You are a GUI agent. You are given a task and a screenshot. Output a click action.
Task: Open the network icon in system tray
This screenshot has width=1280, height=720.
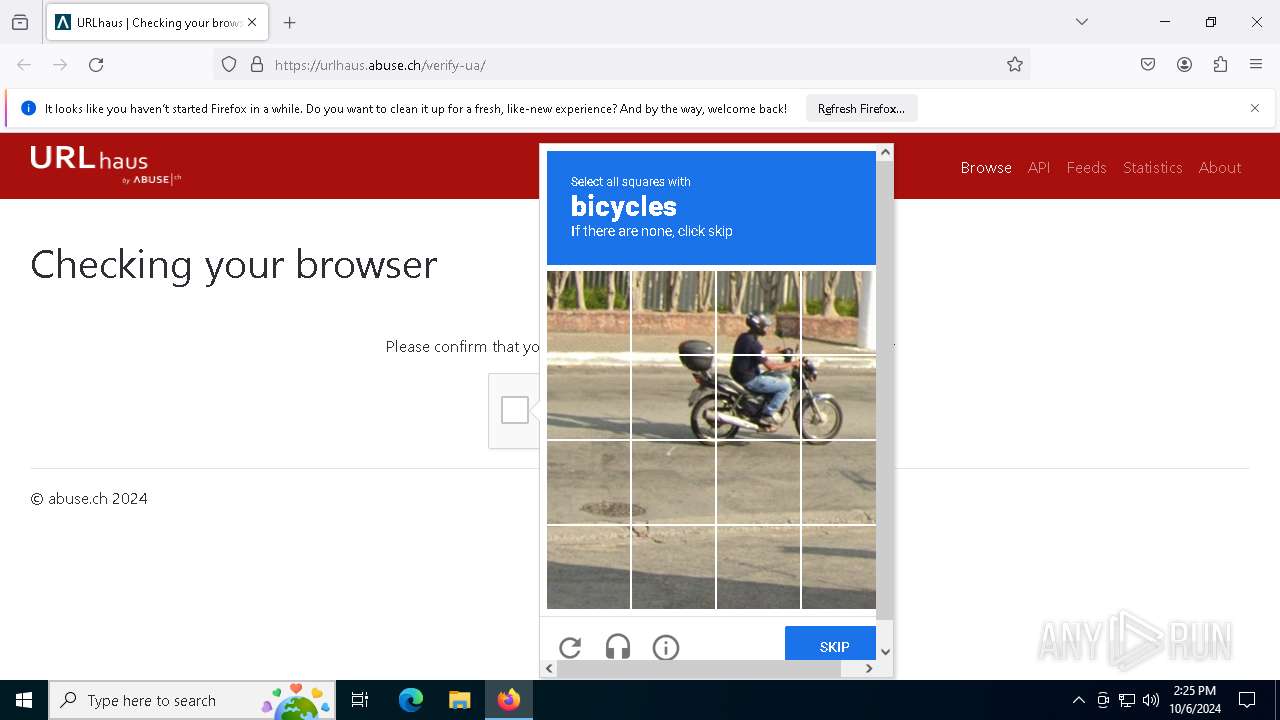pos(1127,700)
